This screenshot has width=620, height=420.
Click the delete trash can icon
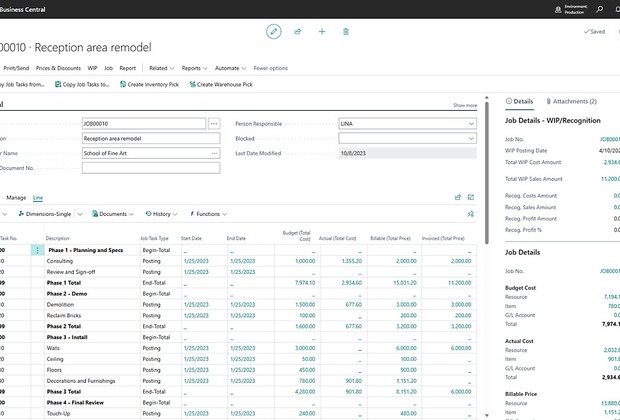coord(346,32)
